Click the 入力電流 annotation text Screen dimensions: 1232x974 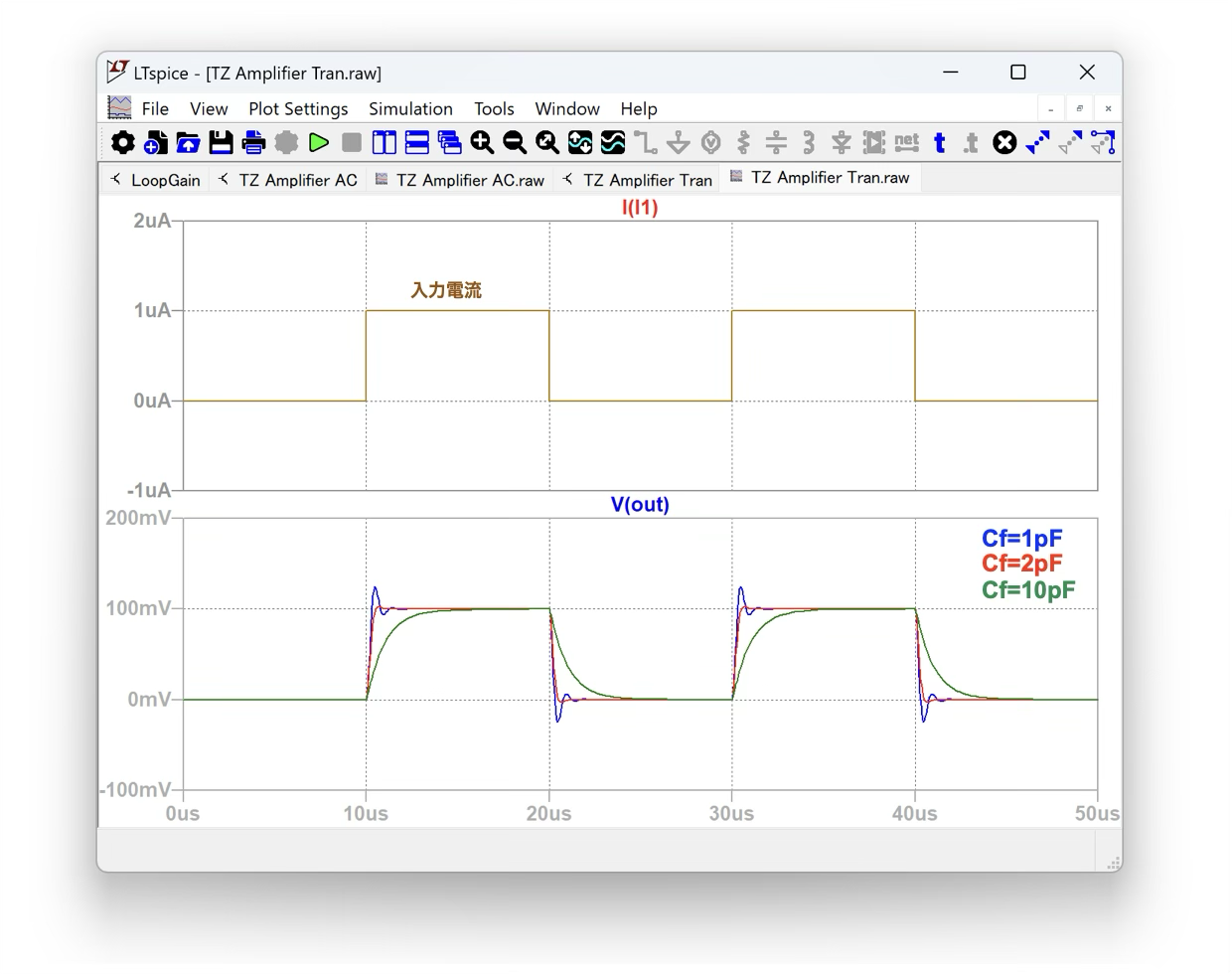446,290
